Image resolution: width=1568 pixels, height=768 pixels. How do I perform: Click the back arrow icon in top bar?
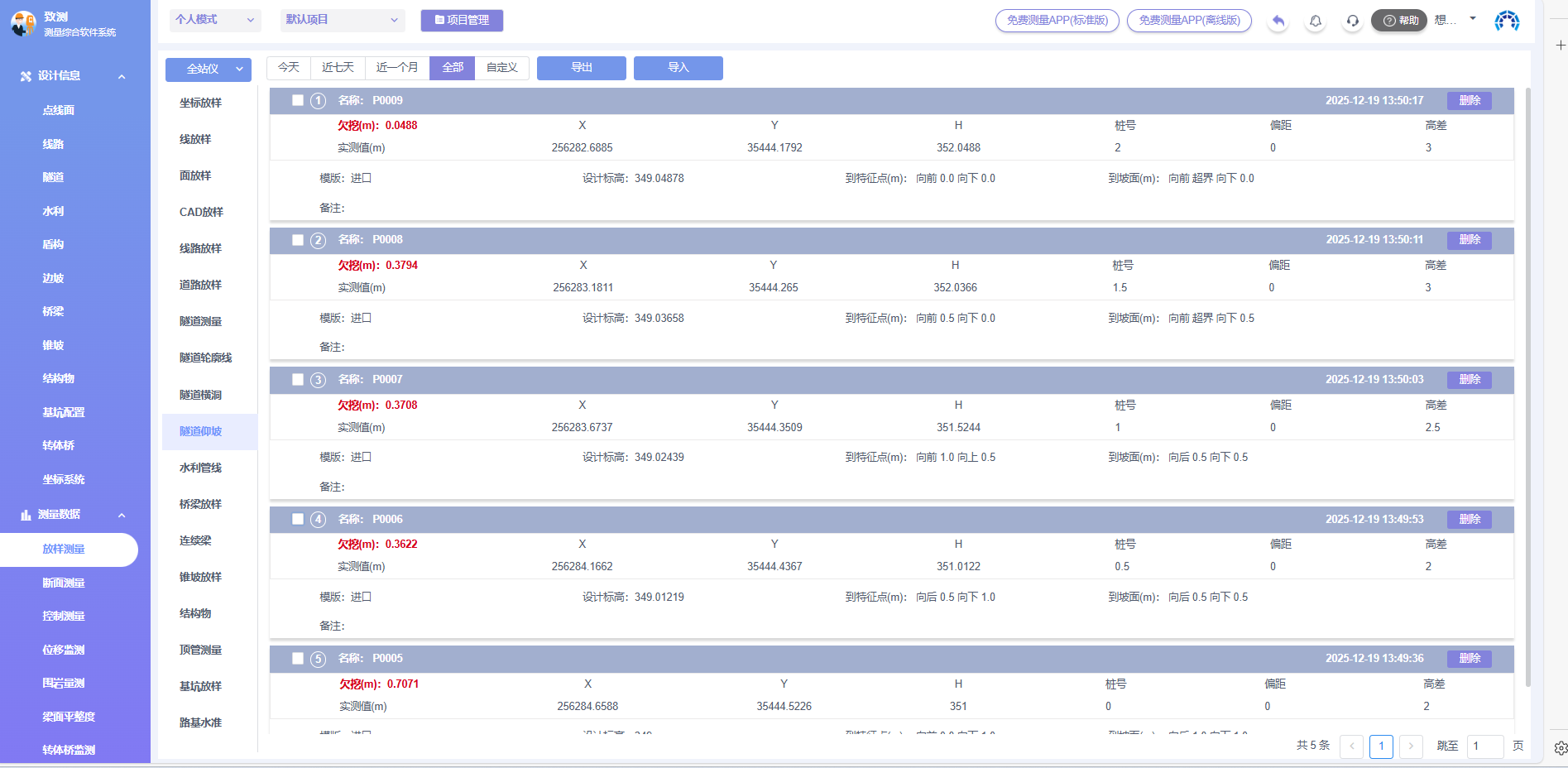[1278, 21]
